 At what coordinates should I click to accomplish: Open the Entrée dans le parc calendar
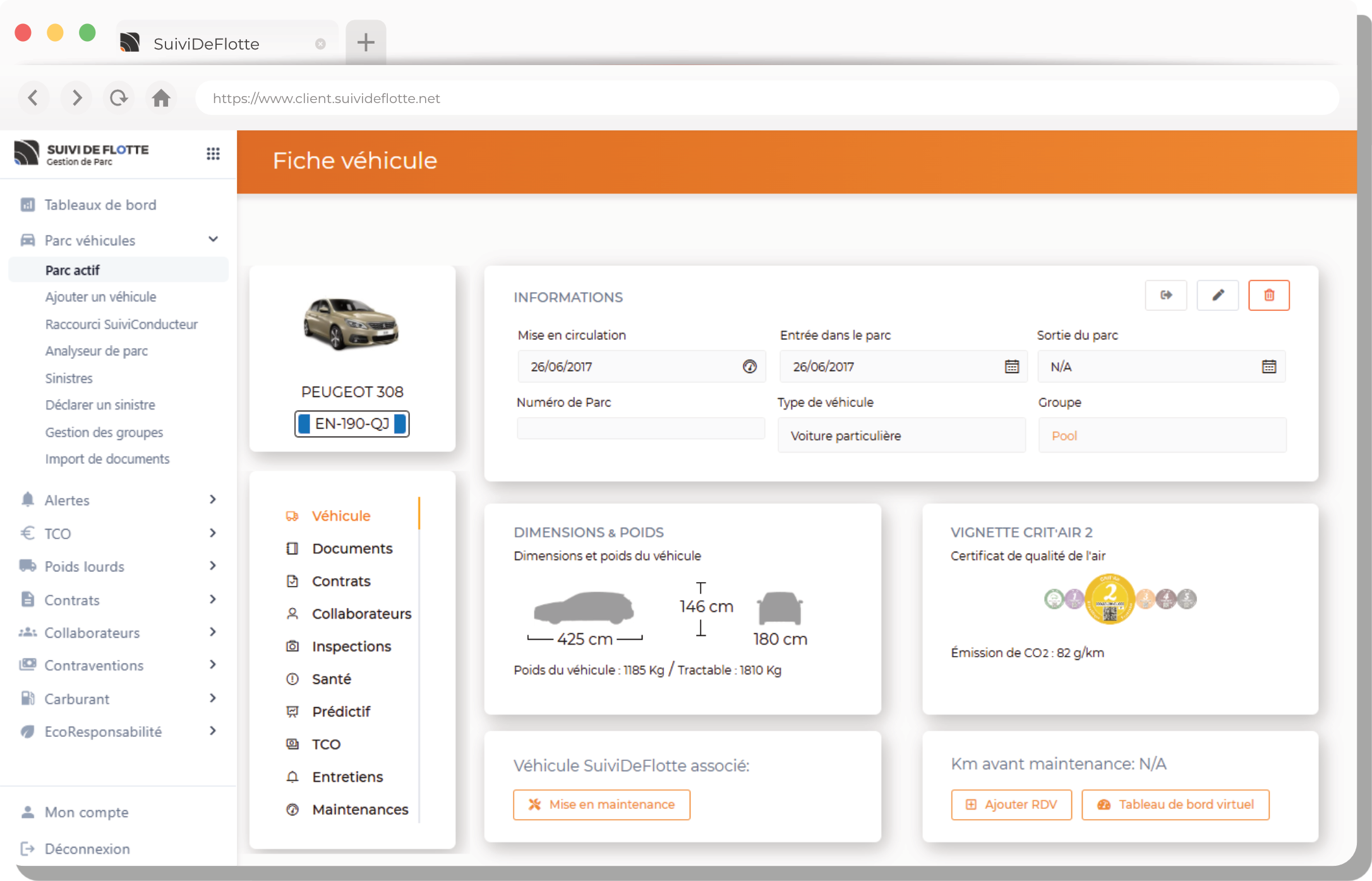1012,367
